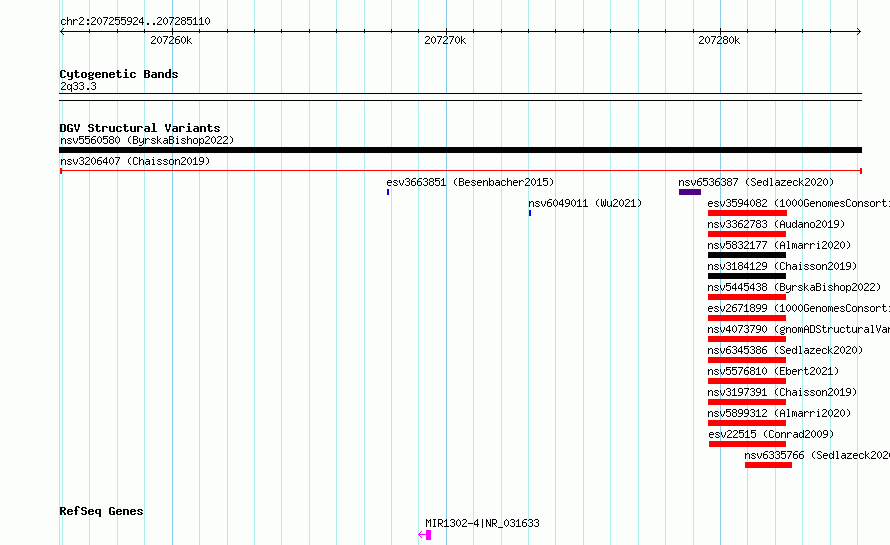Open variant nsv3184129 (Chaisson2019) label

(x=782, y=266)
